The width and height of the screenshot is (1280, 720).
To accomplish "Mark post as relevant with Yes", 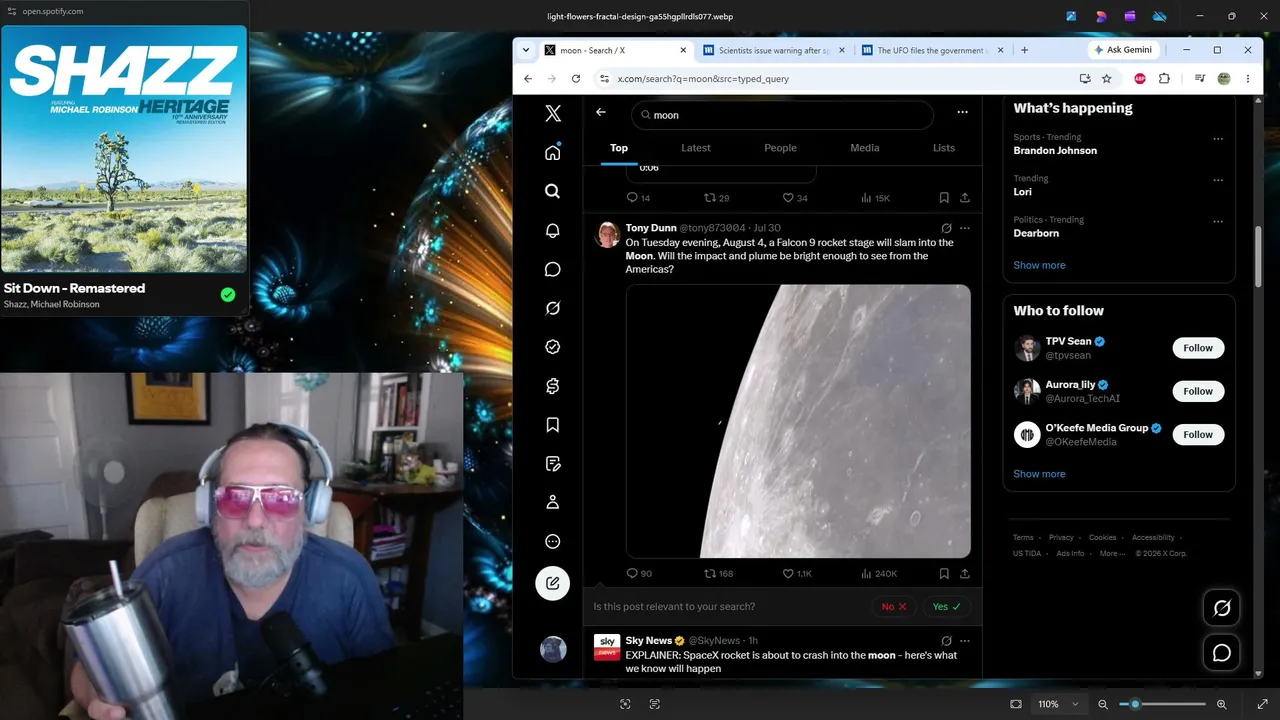I will [x=946, y=607].
